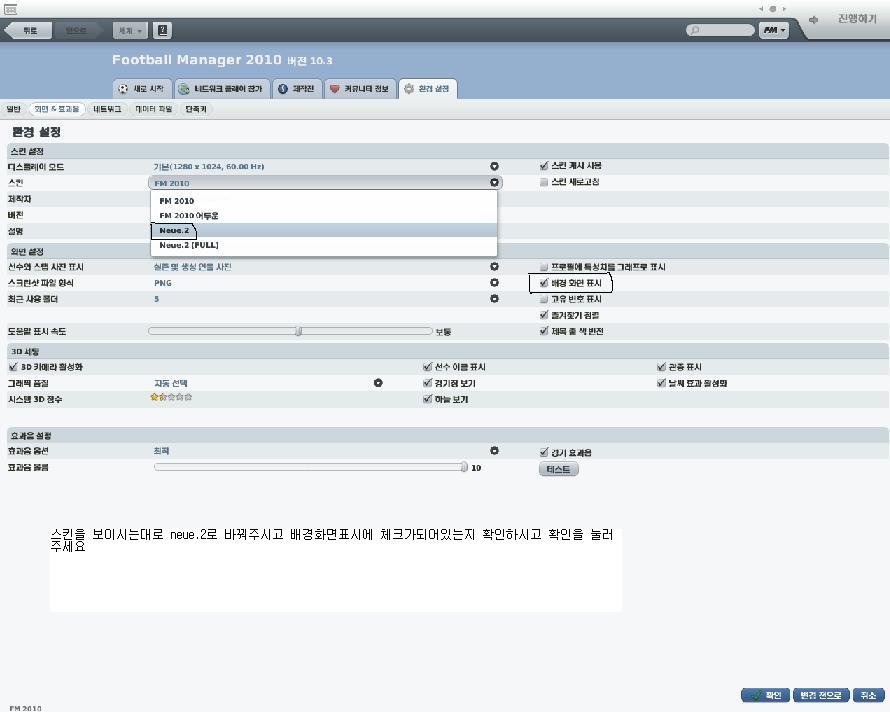Viewport: 890px width, 712px height.
Task: Open the 단축키 sub-tab
Action: point(196,109)
